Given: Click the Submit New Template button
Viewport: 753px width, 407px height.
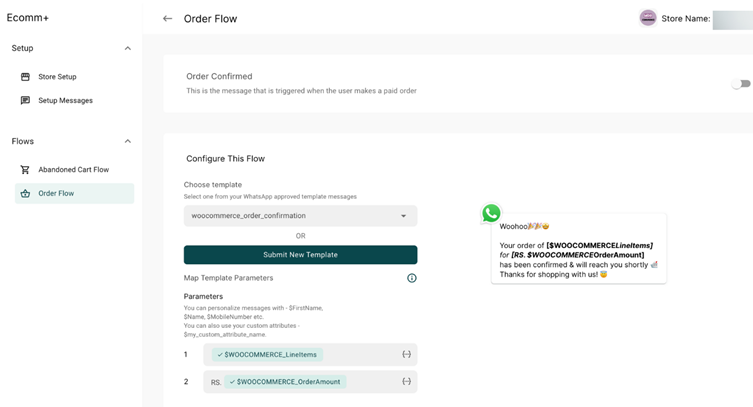Looking at the screenshot, I should (x=301, y=255).
